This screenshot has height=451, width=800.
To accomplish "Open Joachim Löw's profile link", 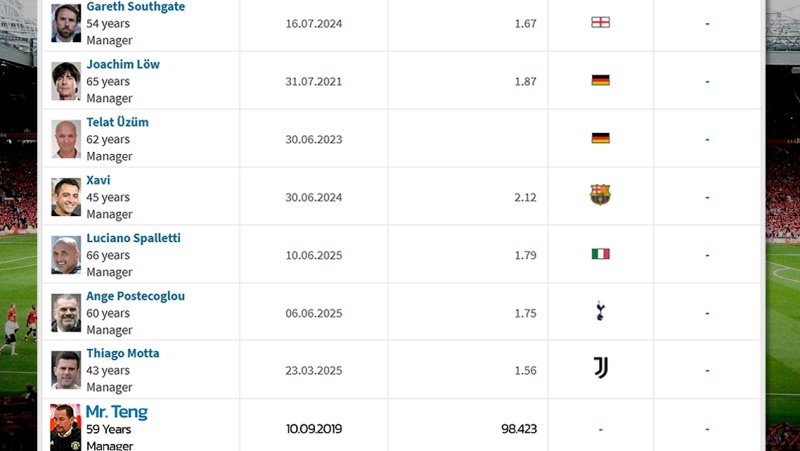I will 123,64.
